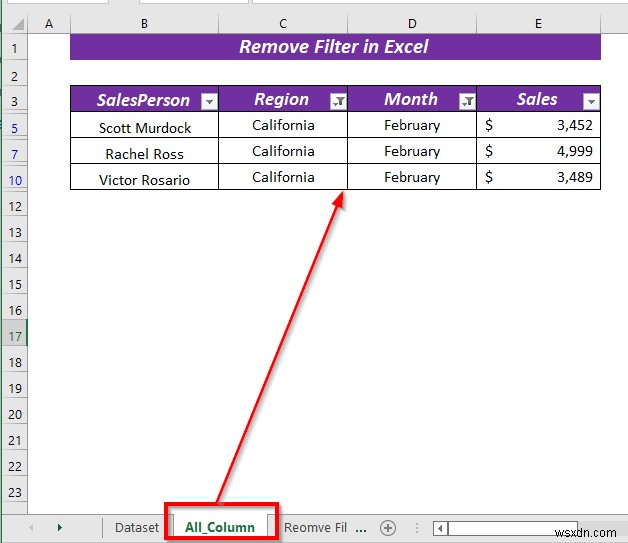The width and height of the screenshot is (628, 543).
Task: Click the Month header cell text
Action: click(411, 99)
